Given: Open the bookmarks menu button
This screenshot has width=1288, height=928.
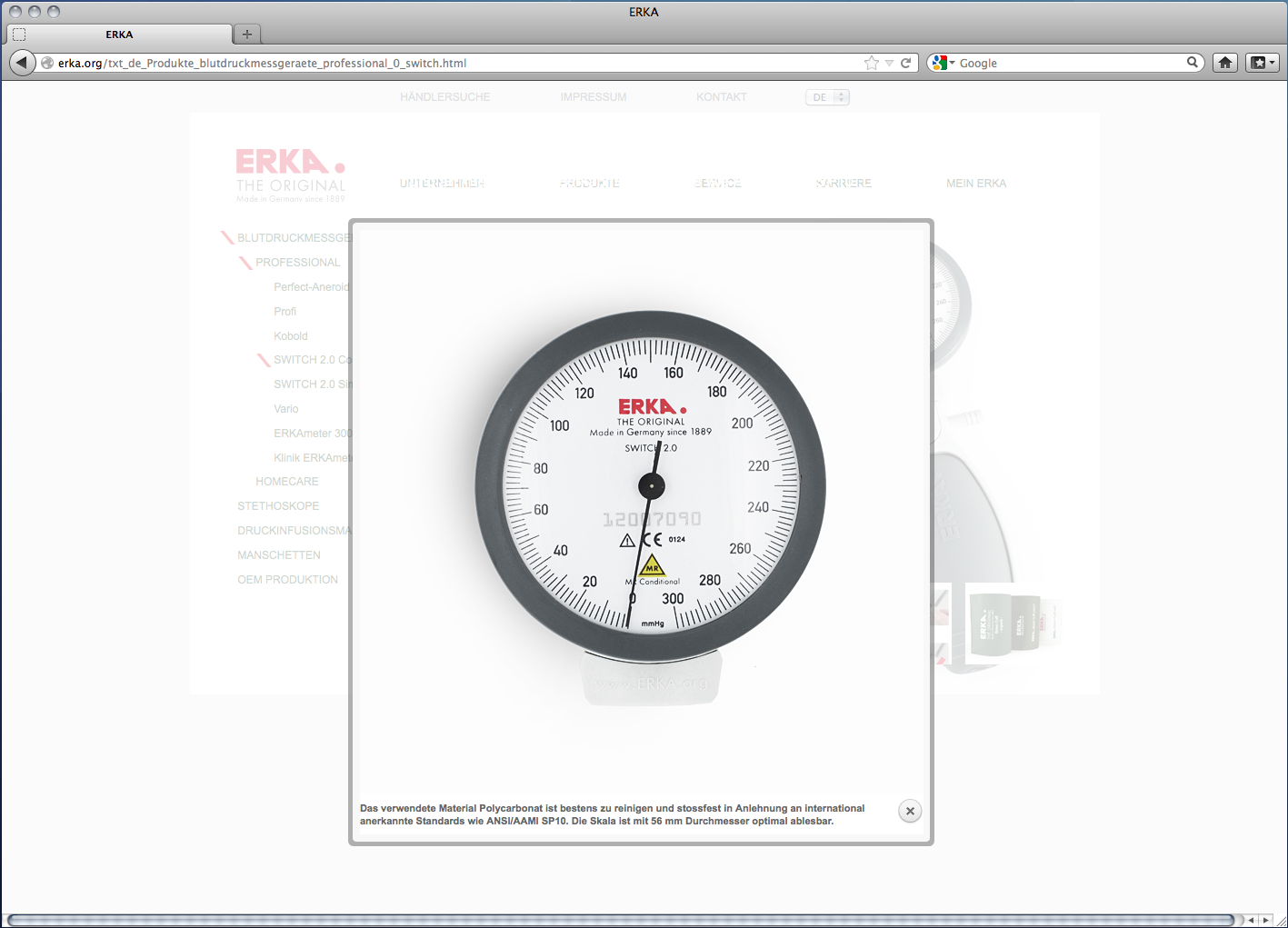Looking at the screenshot, I should 1262,63.
